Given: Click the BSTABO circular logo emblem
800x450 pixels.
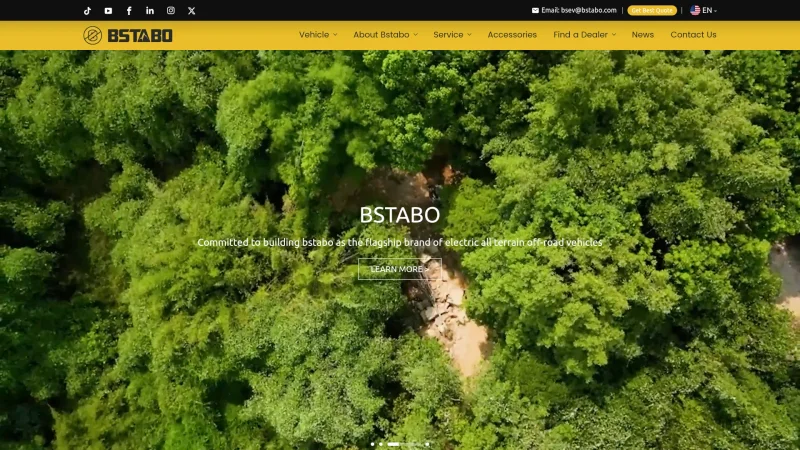Looking at the screenshot, I should [93, 35].
